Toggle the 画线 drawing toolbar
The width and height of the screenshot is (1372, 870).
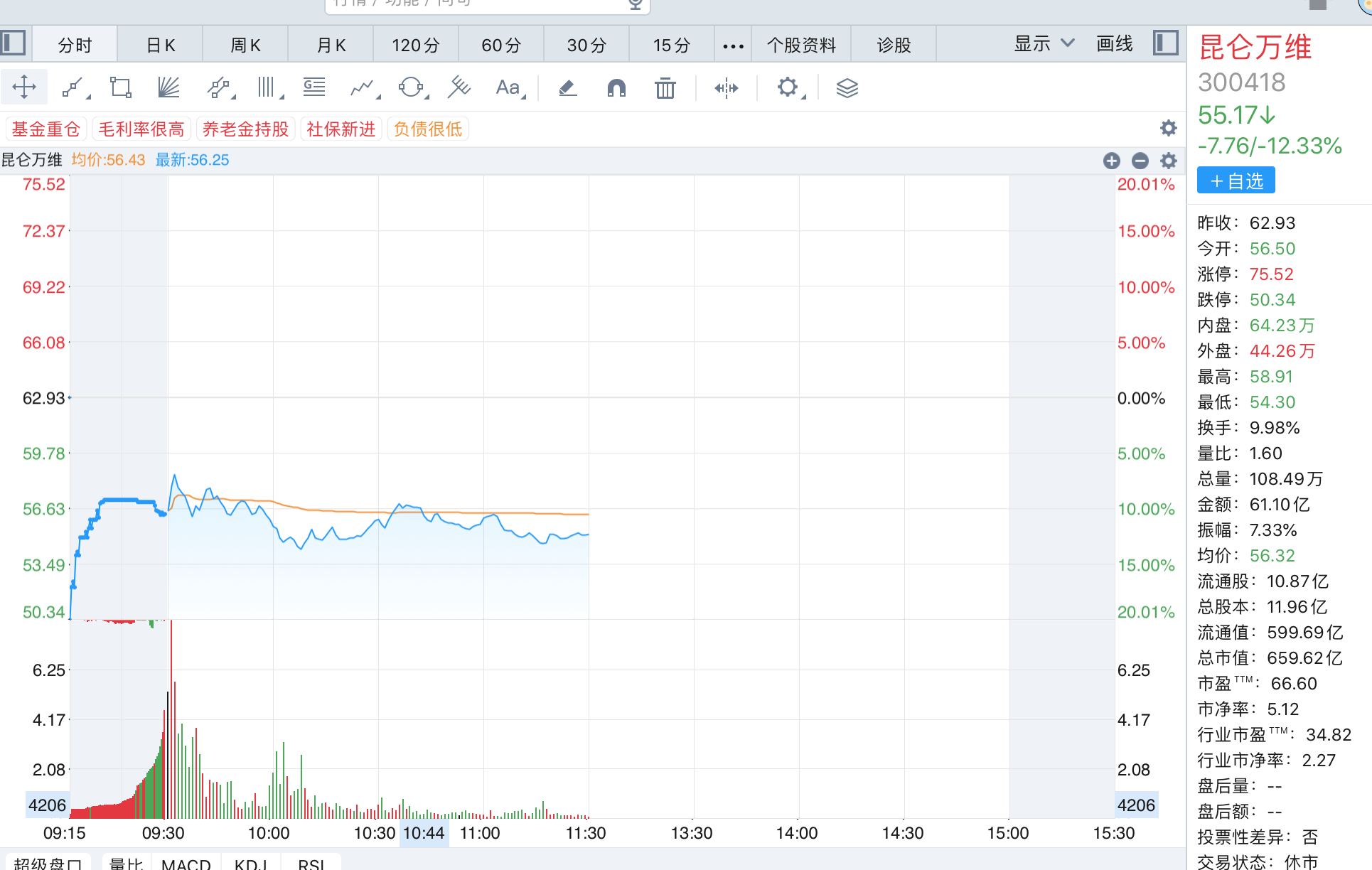tap(1114, 44)
